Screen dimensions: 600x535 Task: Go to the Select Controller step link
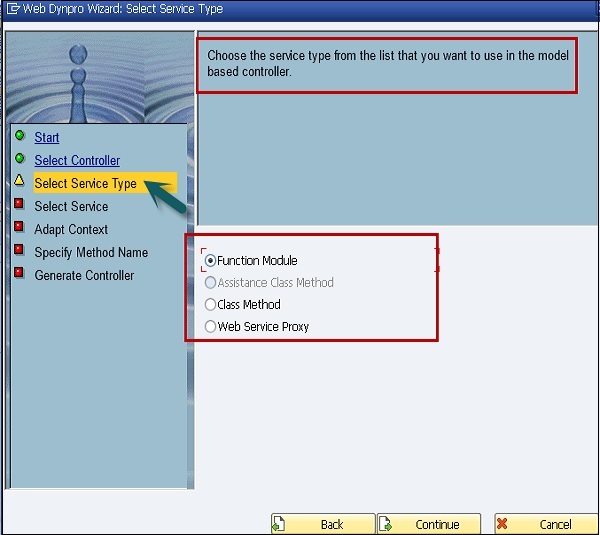(77, 161)
